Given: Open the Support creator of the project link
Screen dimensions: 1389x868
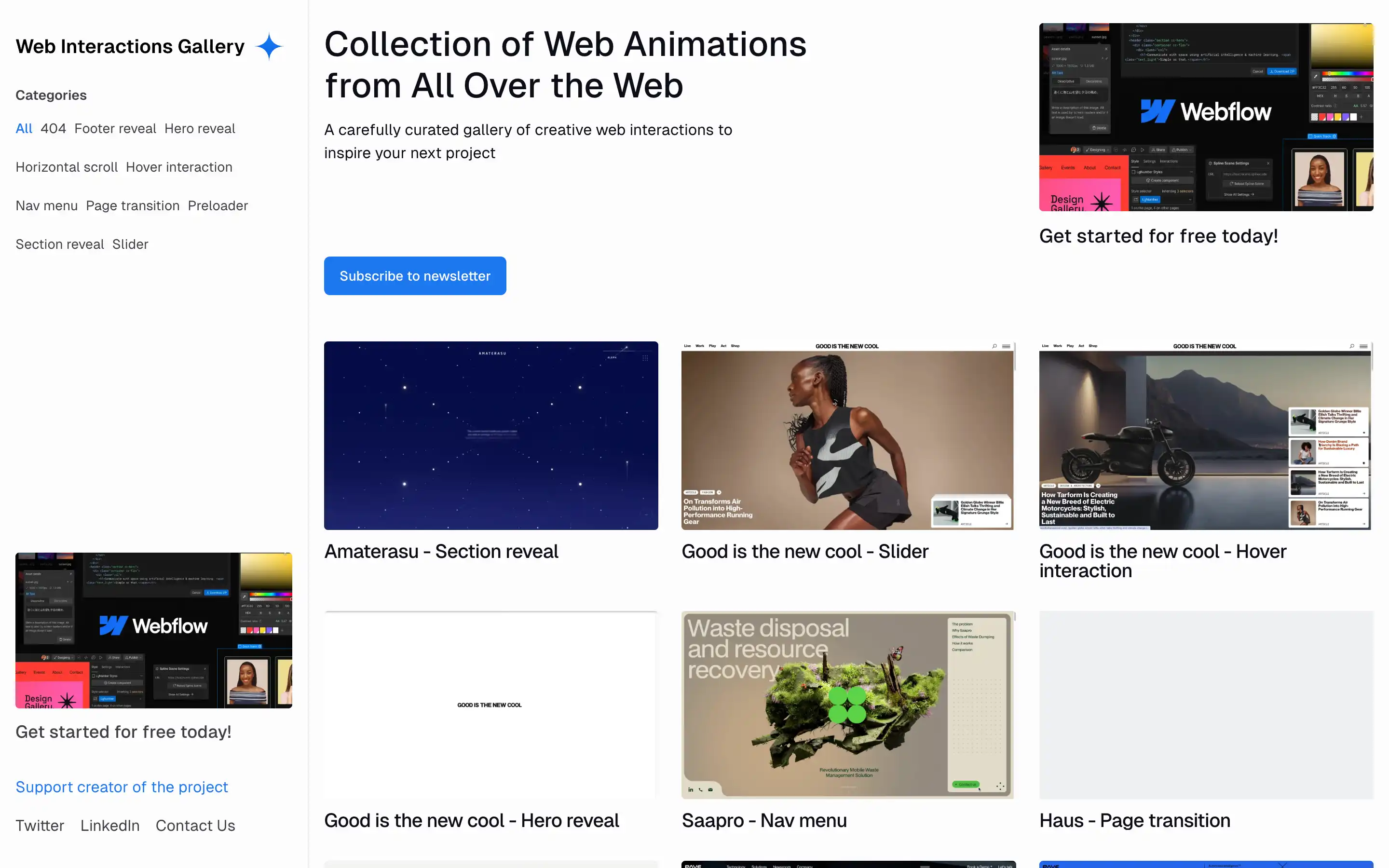Looking at the screenshot, I should click(x=122, y=787).
